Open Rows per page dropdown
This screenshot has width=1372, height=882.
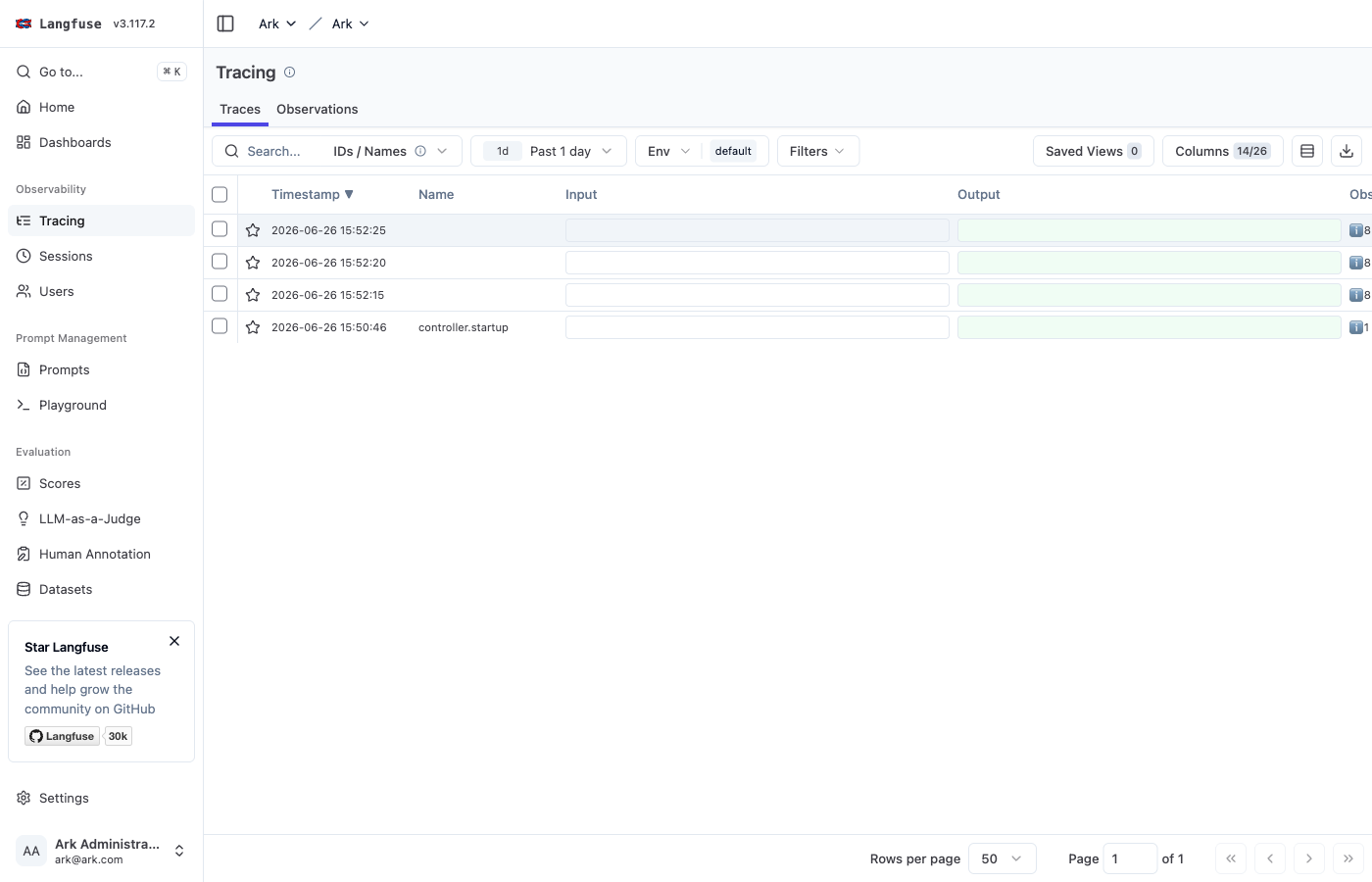point(1003,858)
